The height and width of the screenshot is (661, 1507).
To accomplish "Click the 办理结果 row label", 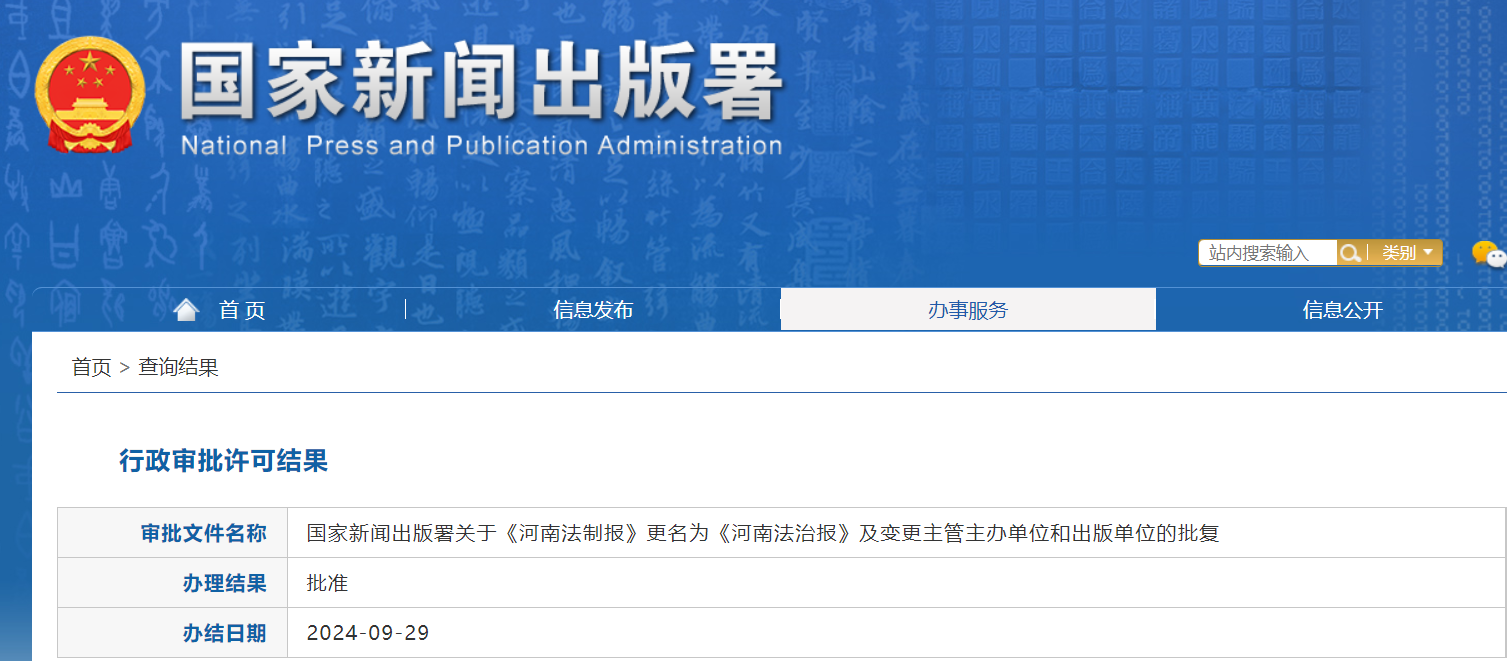I will click(224, 583).
